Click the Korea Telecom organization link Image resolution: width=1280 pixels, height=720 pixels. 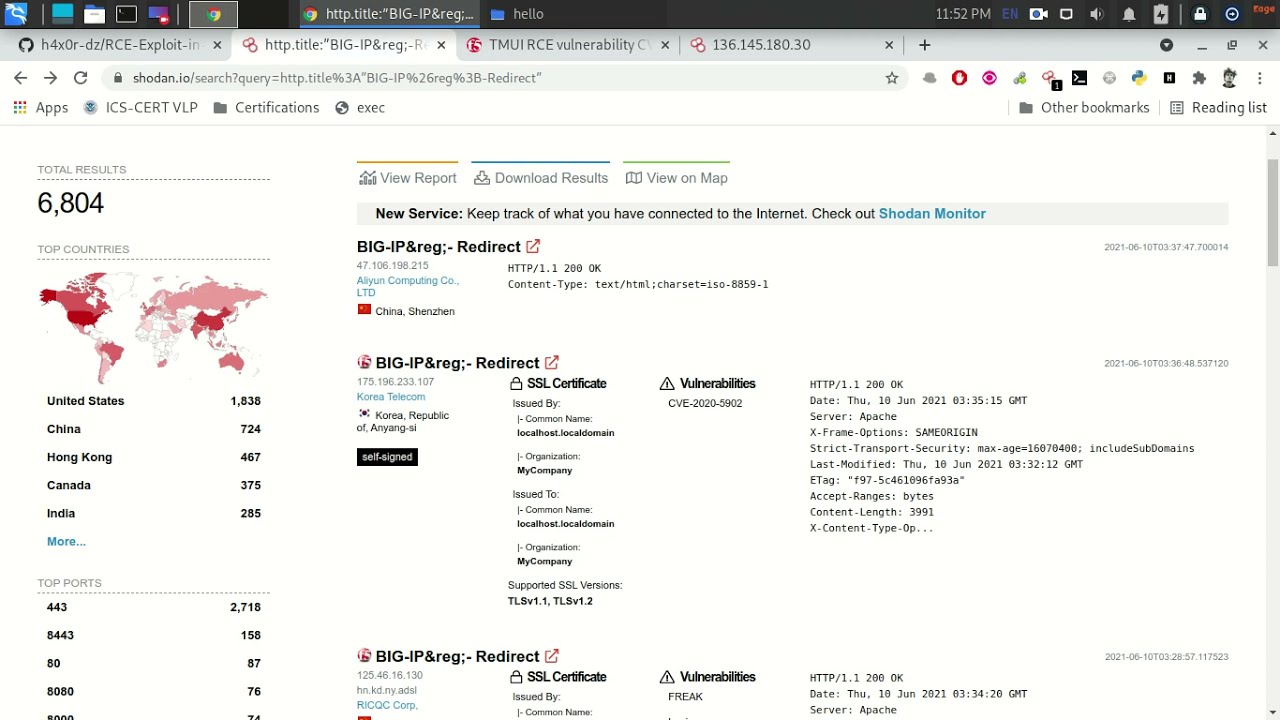[x=391, y=397]
